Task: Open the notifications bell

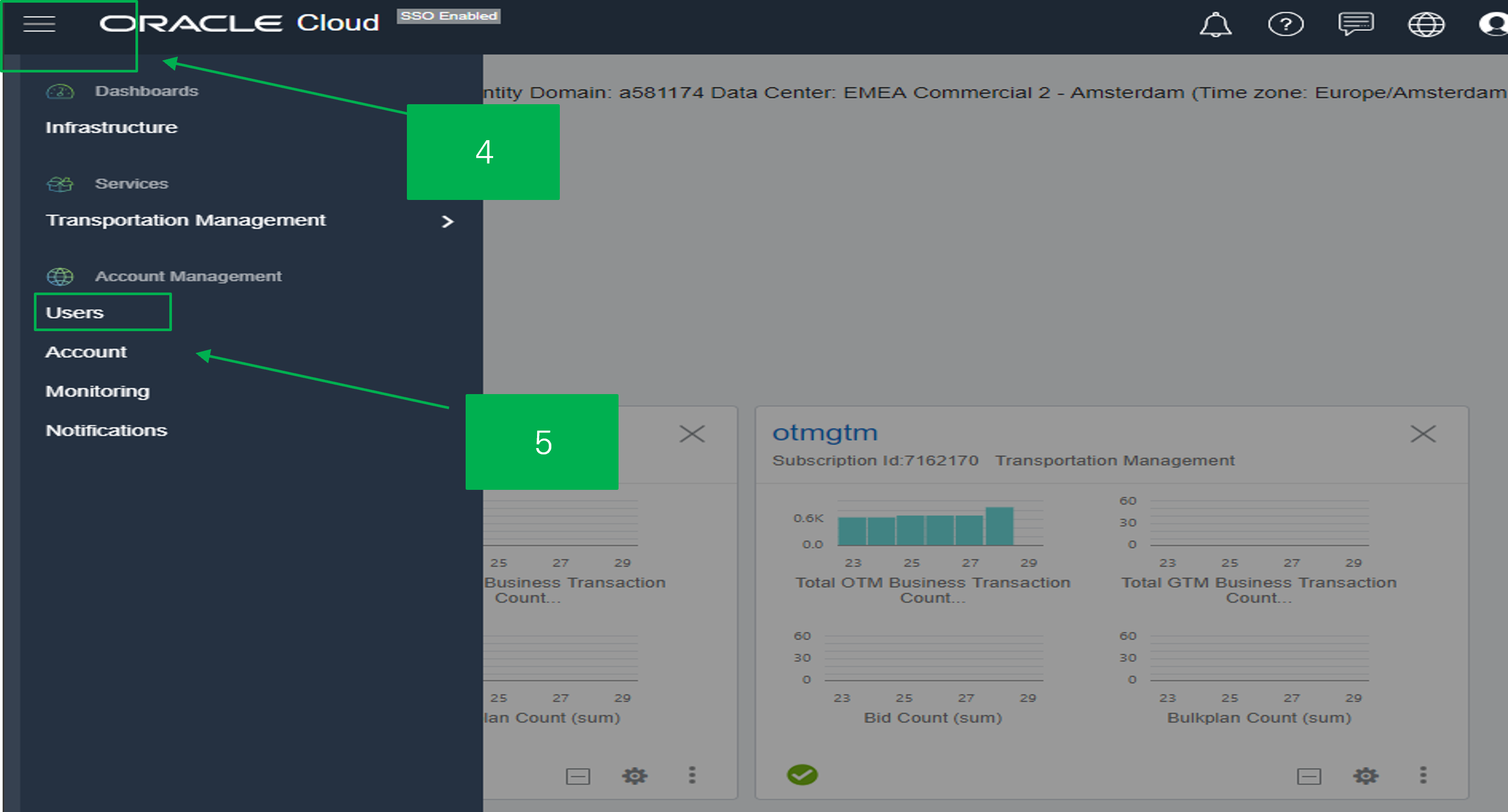Action: point(1215,24)
